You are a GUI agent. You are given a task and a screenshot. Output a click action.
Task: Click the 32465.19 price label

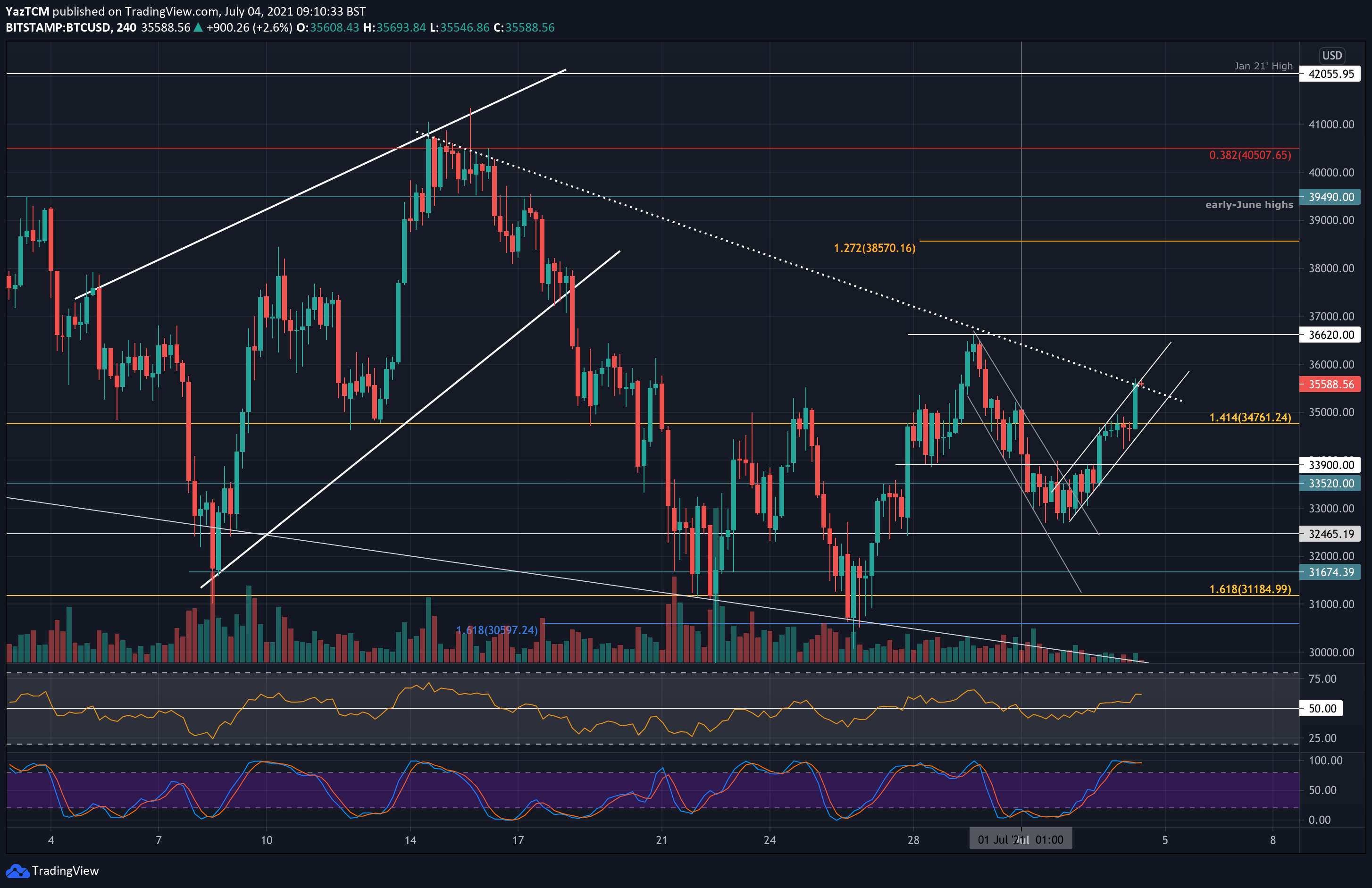(1330, 534)
